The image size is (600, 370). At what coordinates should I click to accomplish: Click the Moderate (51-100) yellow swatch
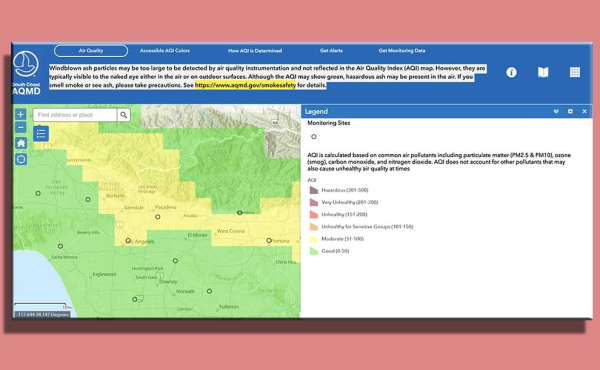point(314,239)
